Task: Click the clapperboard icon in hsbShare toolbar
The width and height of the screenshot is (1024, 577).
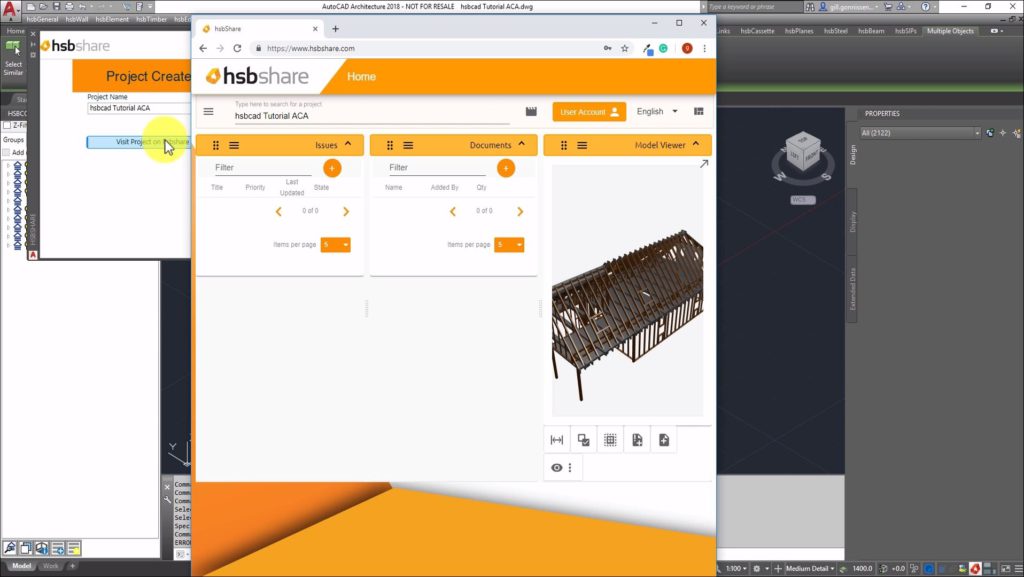Action: (531, 112)
